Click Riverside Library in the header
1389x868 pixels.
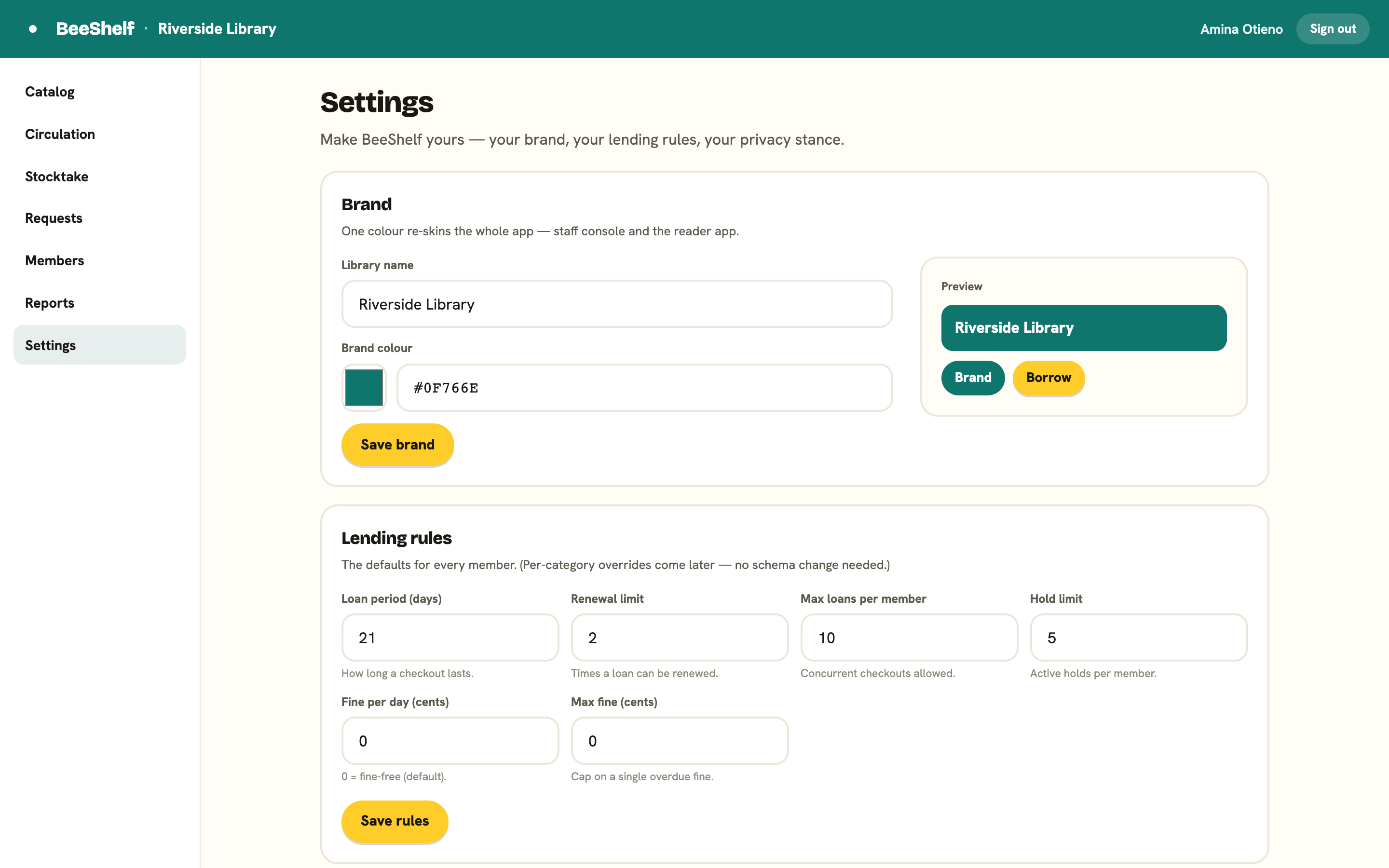point(217,29)
